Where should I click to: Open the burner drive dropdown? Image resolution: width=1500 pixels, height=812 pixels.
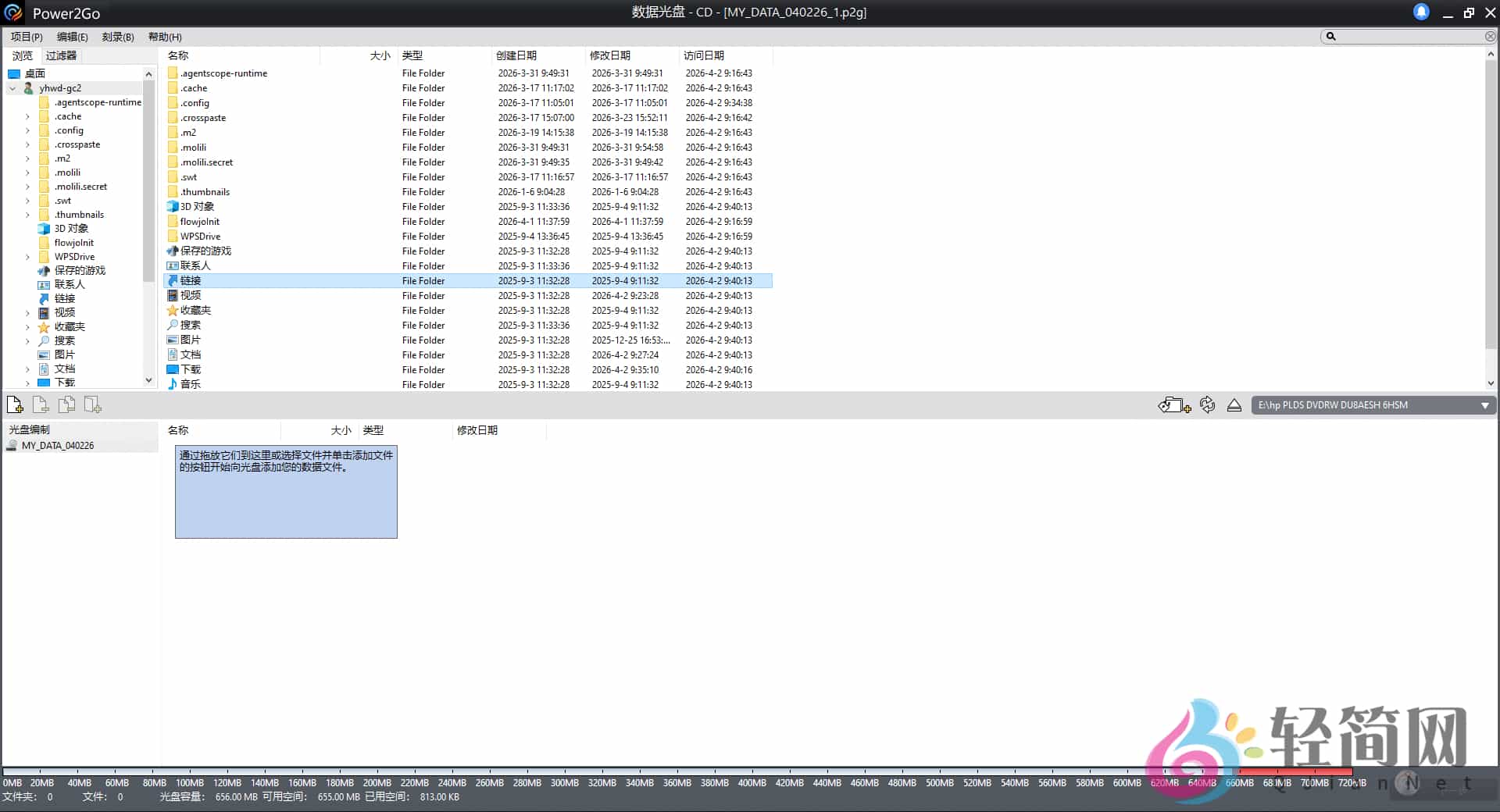tap(1484, 405)
